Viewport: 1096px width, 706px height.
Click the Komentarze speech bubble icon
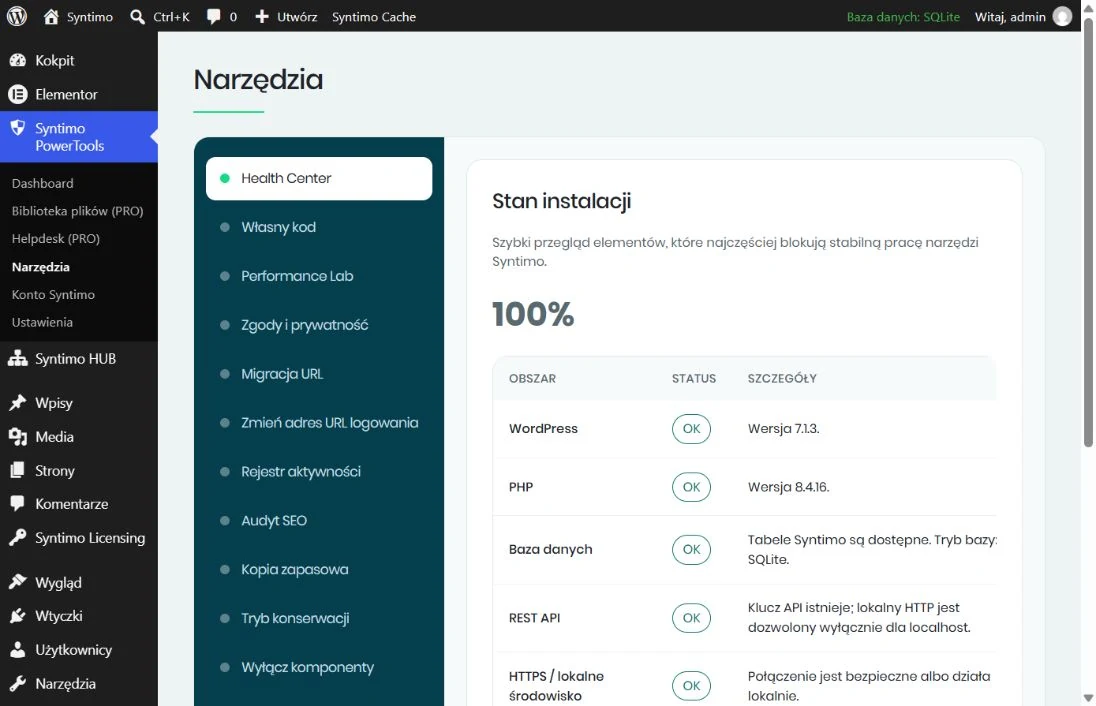[x=17, y=503]
